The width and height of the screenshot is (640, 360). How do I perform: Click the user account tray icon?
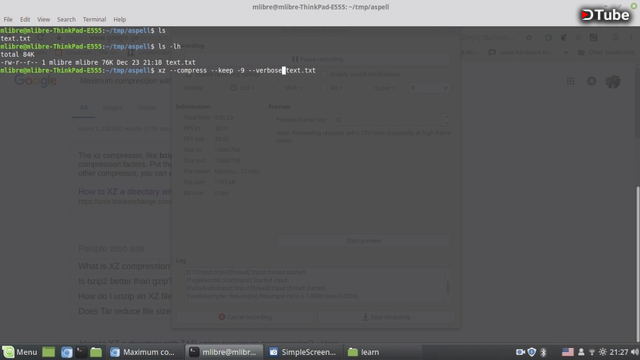point(581,352)
